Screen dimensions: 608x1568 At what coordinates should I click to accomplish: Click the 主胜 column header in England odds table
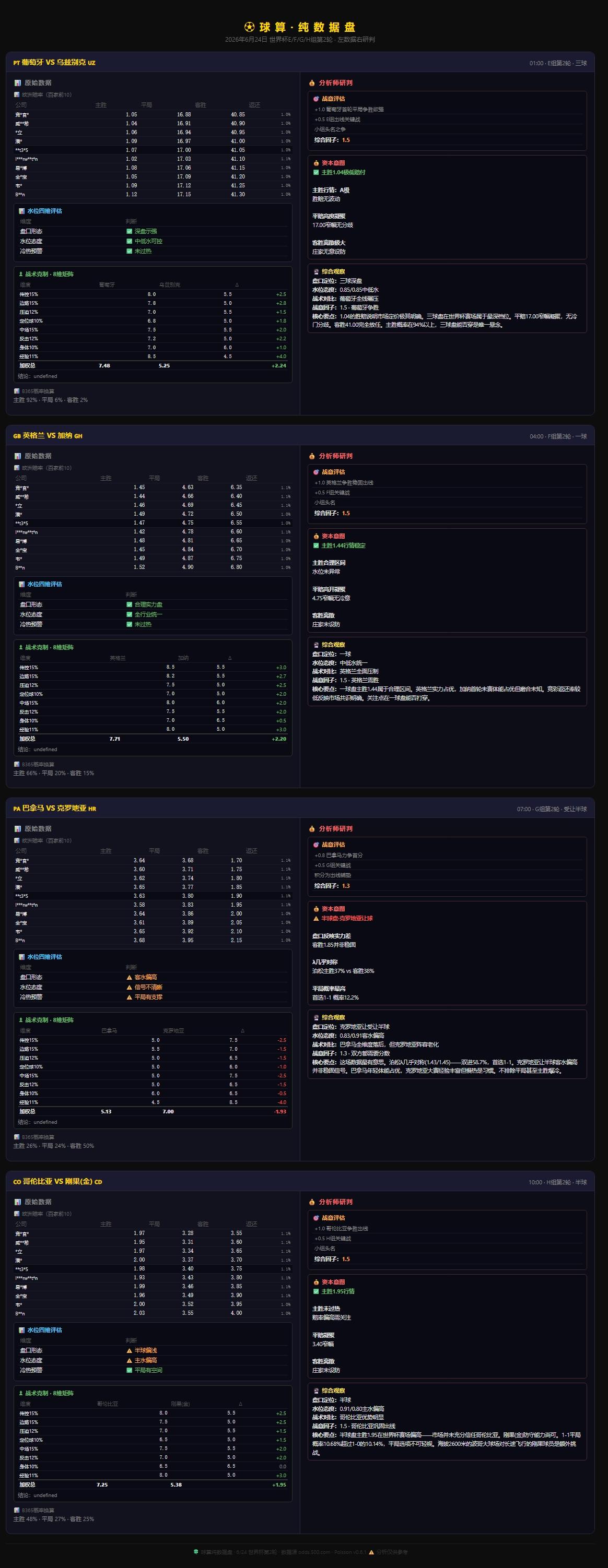106,479
